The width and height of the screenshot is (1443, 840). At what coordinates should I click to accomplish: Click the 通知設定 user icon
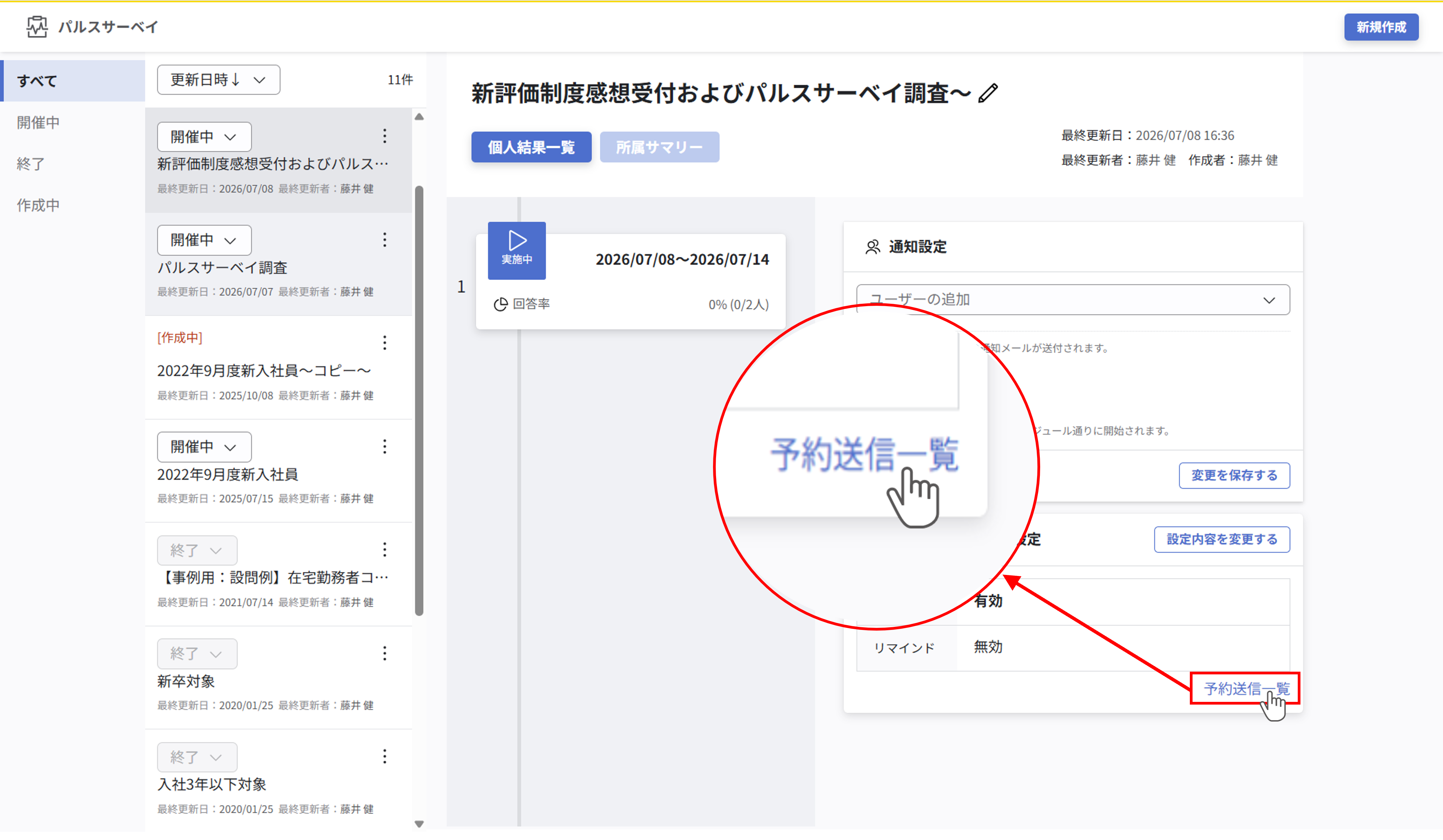(873, 247)
